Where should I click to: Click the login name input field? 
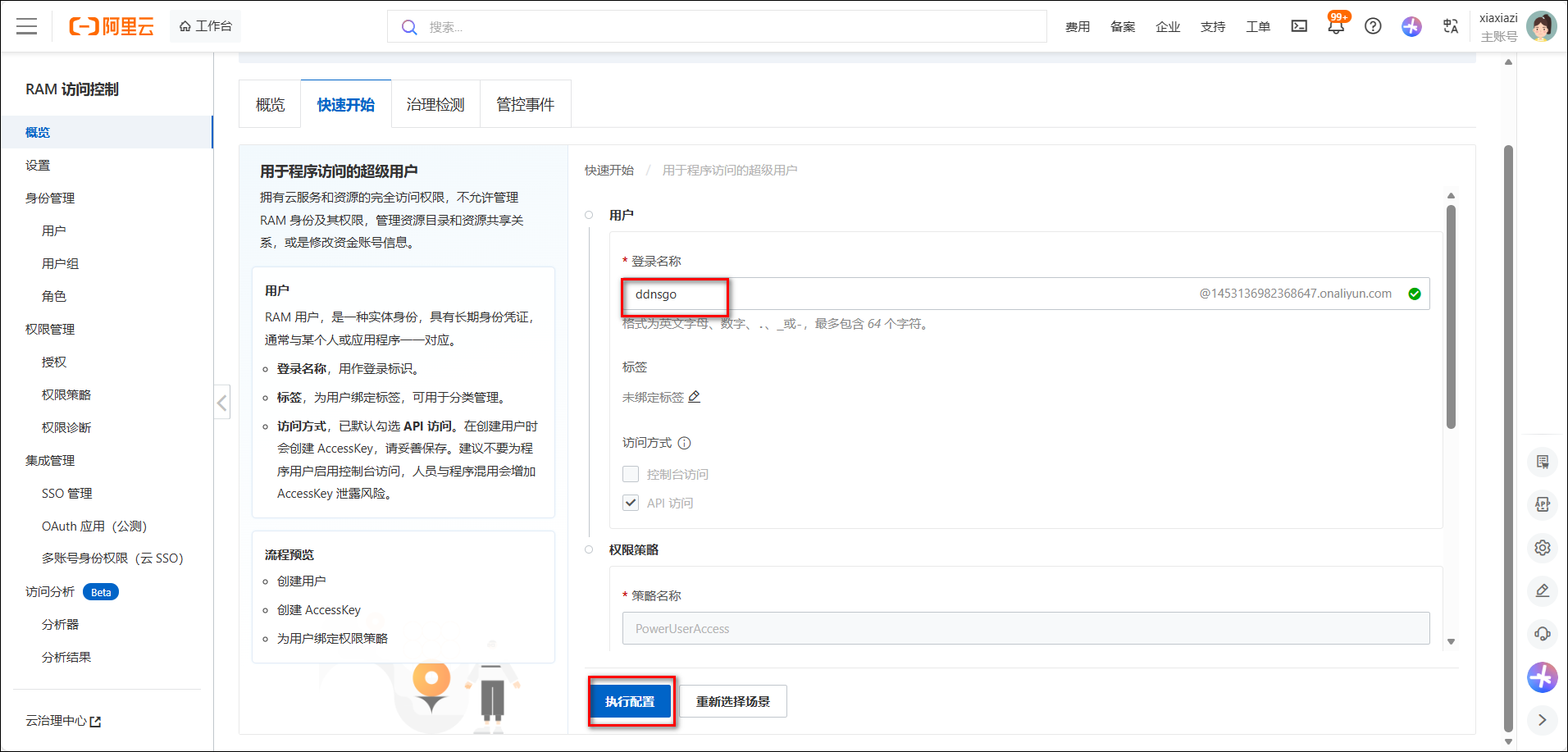click(x=902, y=294)
